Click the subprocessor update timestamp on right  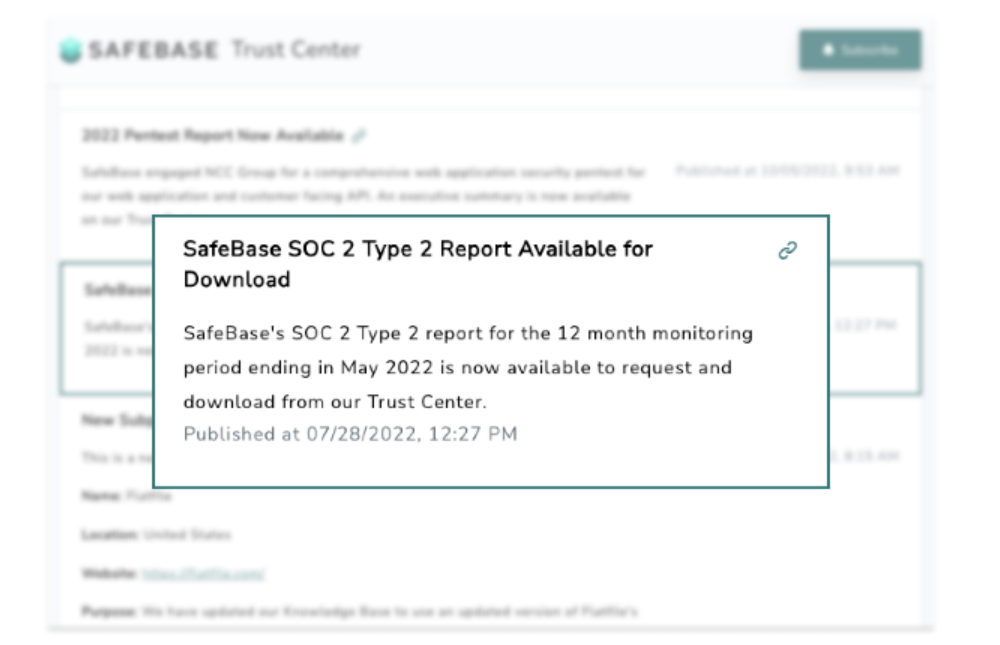[x=866, y=456]
